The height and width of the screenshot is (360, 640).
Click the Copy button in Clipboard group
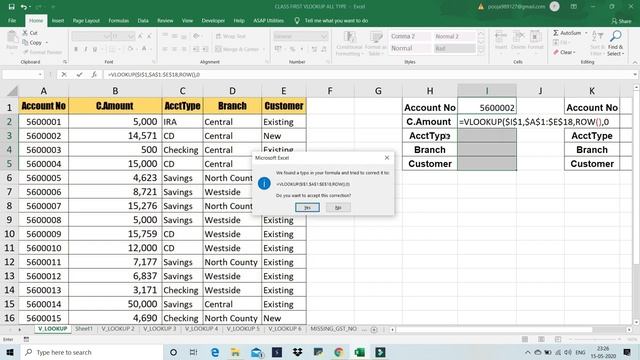click(33, 42)
